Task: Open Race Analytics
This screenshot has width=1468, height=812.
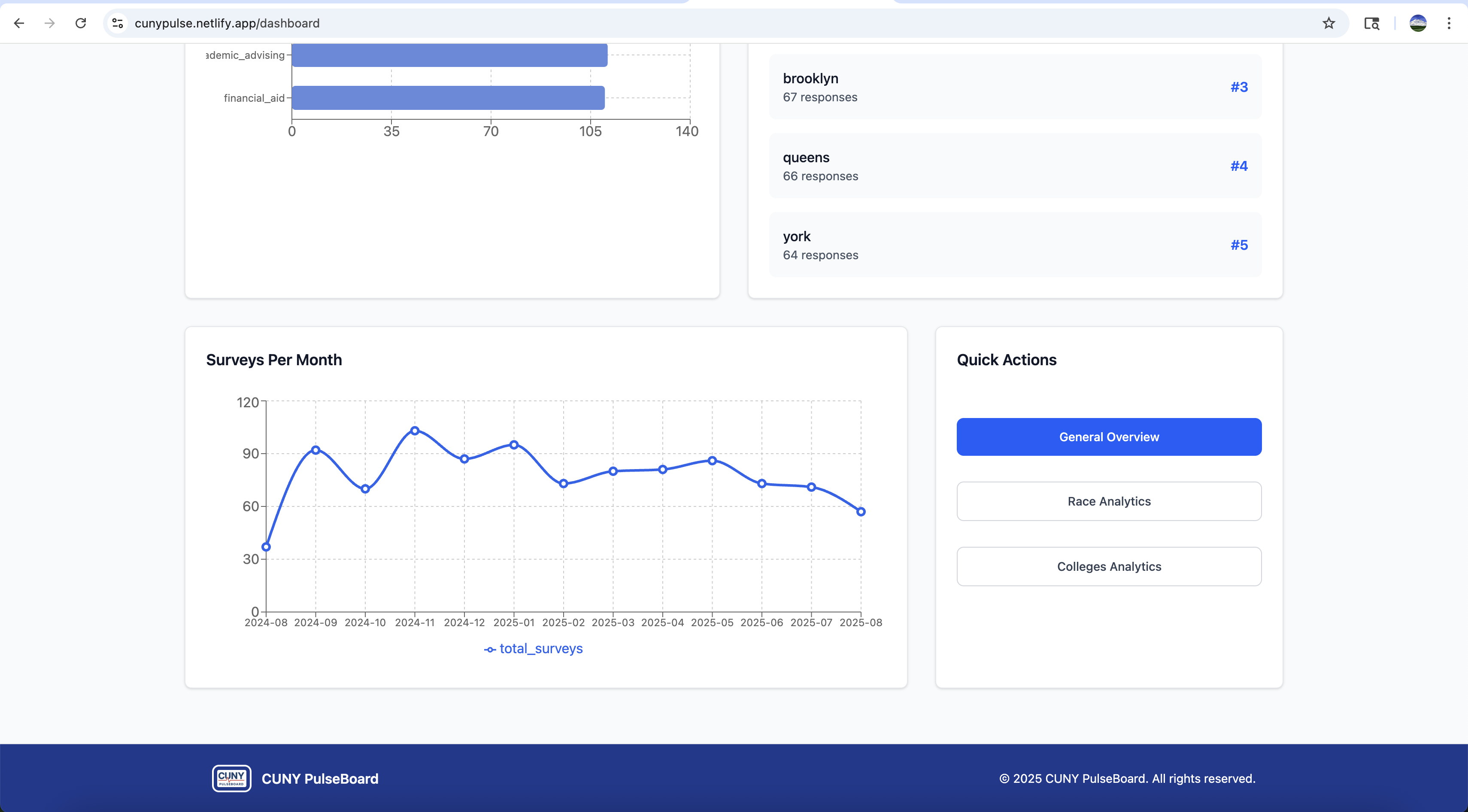Action: point(1108,501)
